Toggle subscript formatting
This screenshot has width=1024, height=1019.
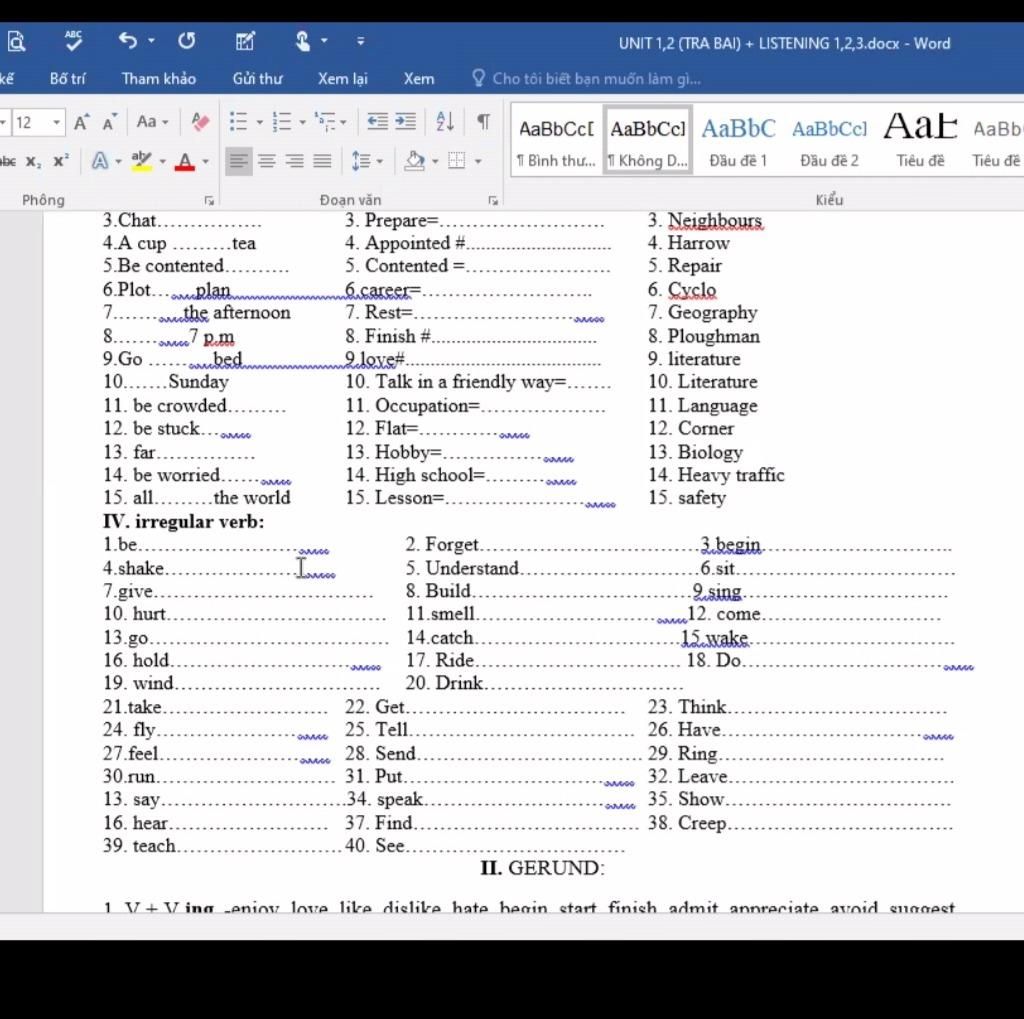[x=33, y=161]
